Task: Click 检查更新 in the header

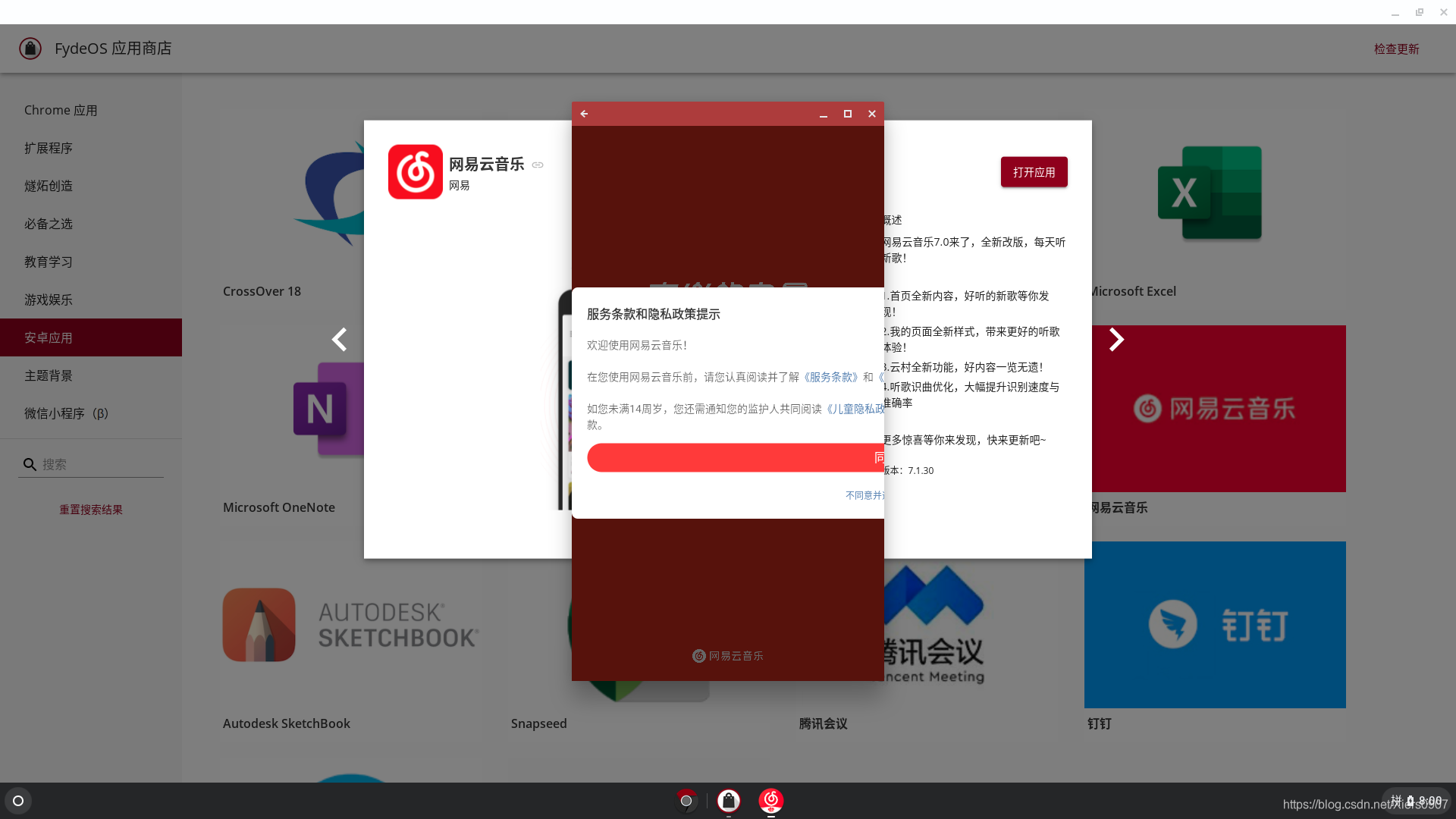Action: tap(1396, 49)
